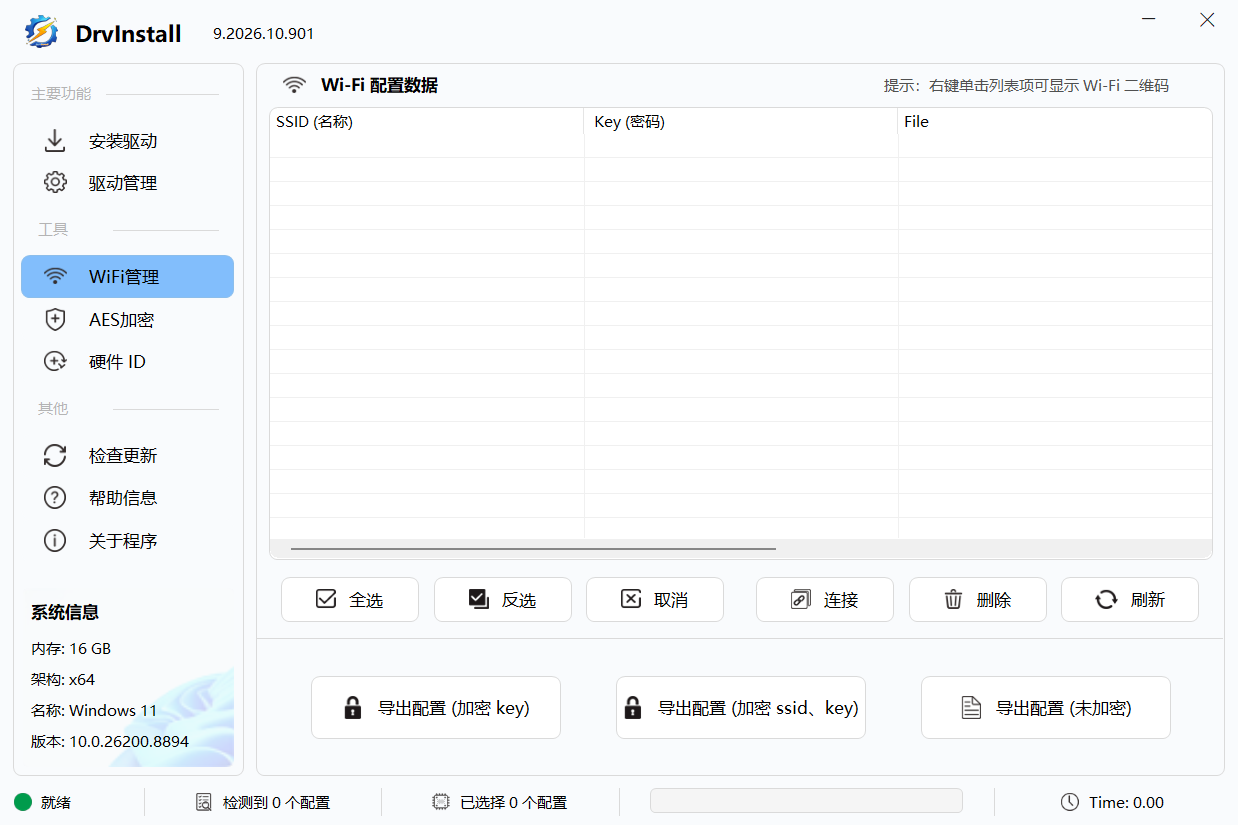This screenshot has width=1238, height=825.
Task: Click the invert-selection icon on 反选
Action: coord(478,599)
